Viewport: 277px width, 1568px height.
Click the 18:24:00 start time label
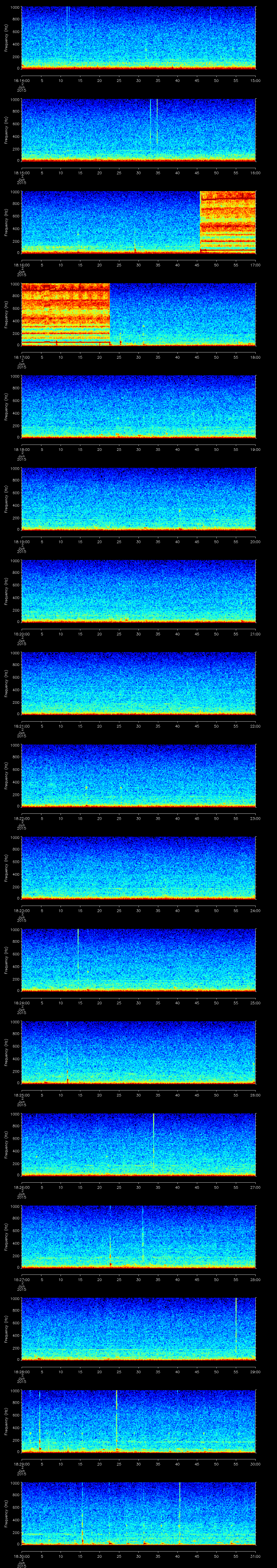tap(21, 1003)
